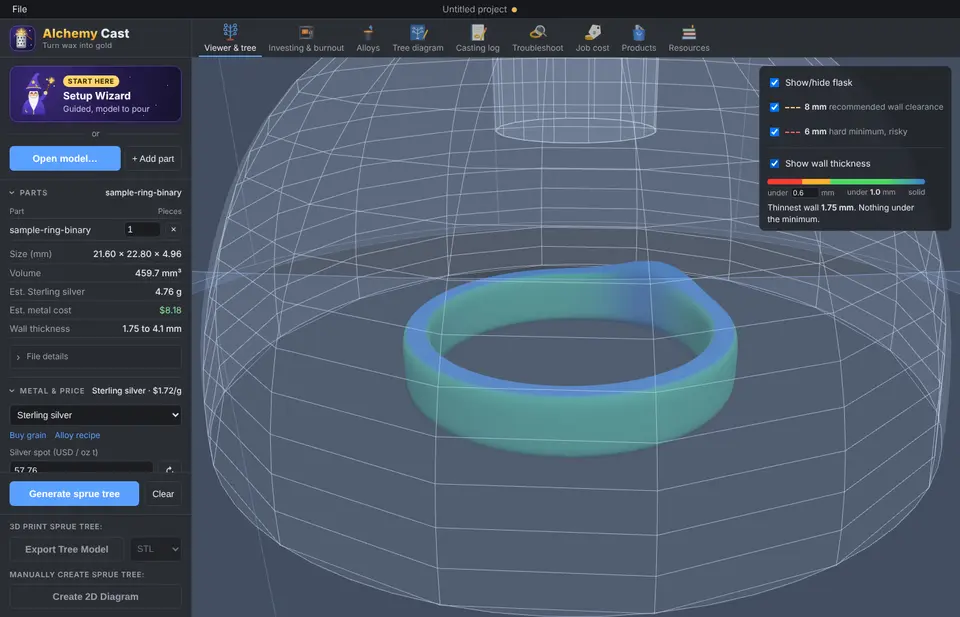The width and height of the screenshot is (960, 617).
Task: Click the under 0.6 mm threshold field
Action: coord(804,192)
